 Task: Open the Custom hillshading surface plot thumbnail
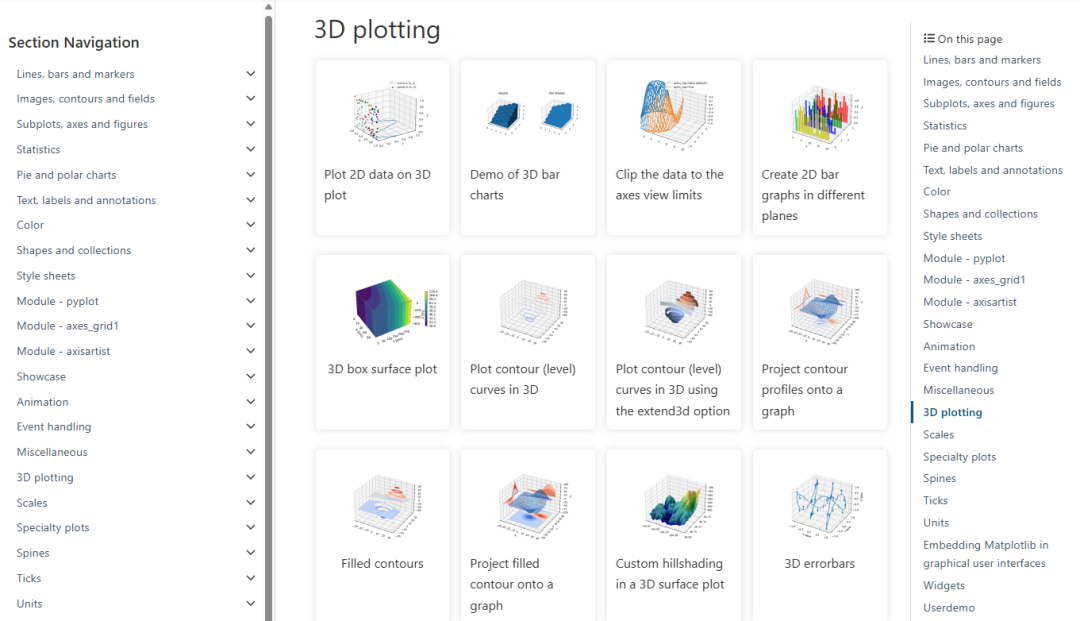[x=680, y=507]
